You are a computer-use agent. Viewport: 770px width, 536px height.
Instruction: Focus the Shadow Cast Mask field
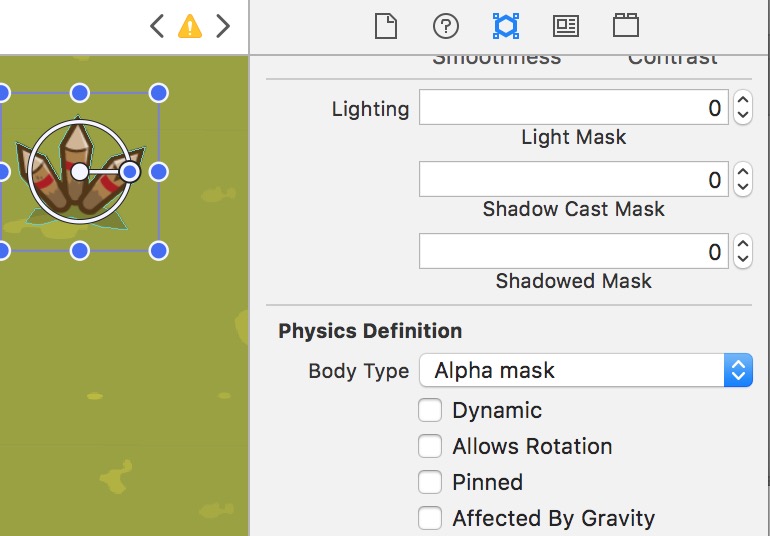(x=574, y=180)
